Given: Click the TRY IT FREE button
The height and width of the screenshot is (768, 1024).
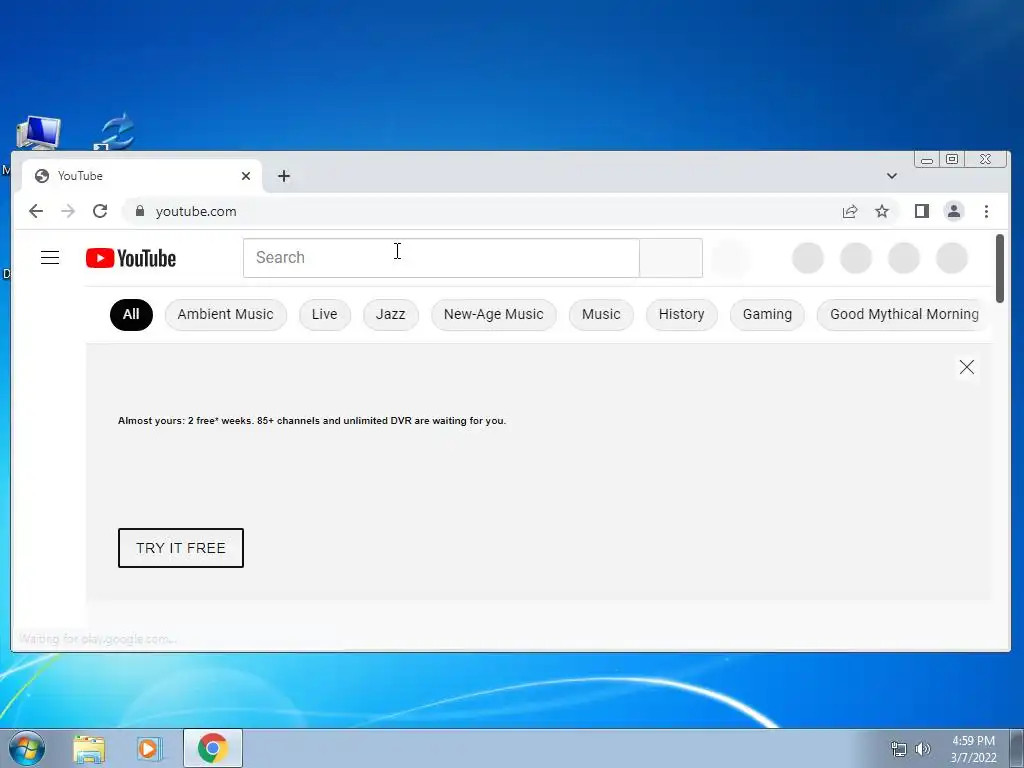Looking at the screenshot, I should coord(181,548).
